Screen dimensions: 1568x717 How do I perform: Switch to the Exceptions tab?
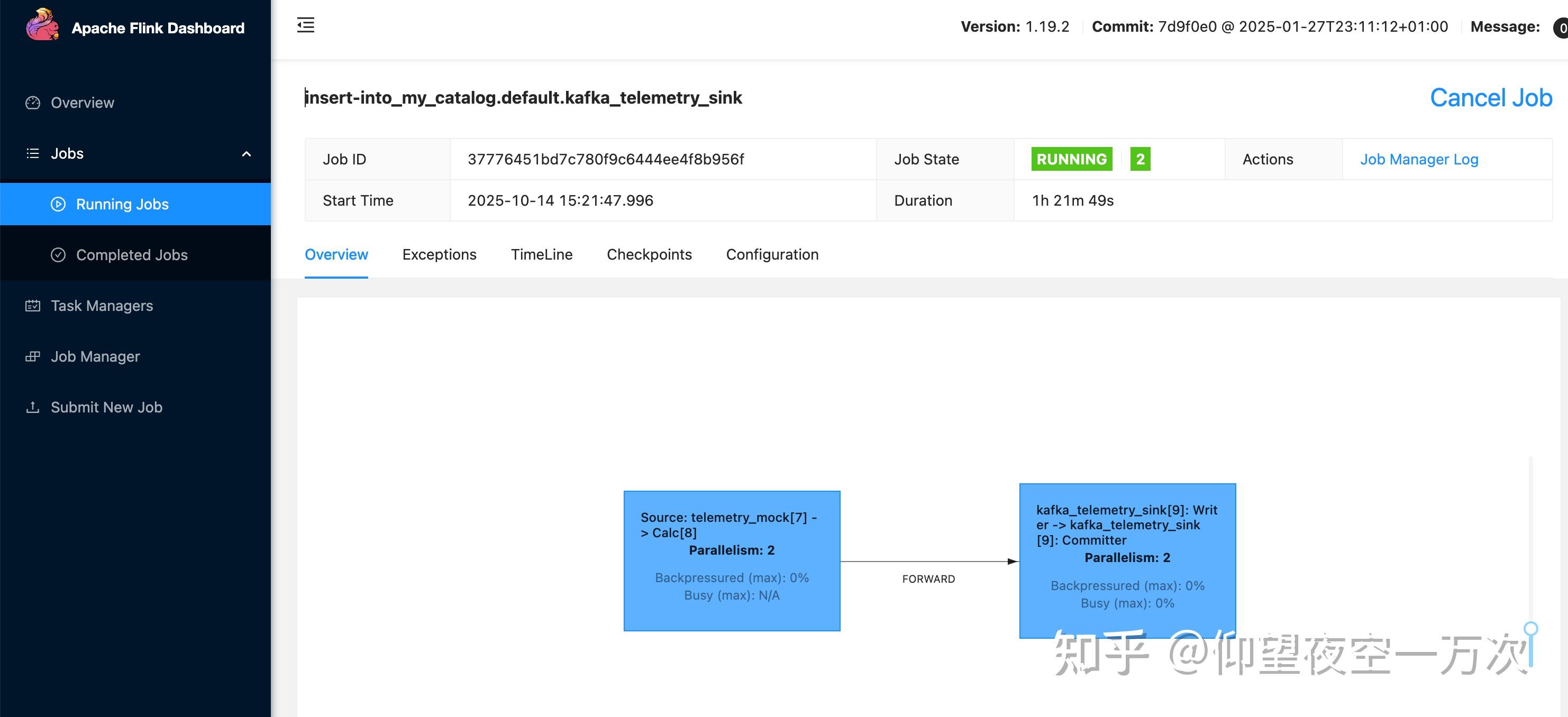[439, 254]
